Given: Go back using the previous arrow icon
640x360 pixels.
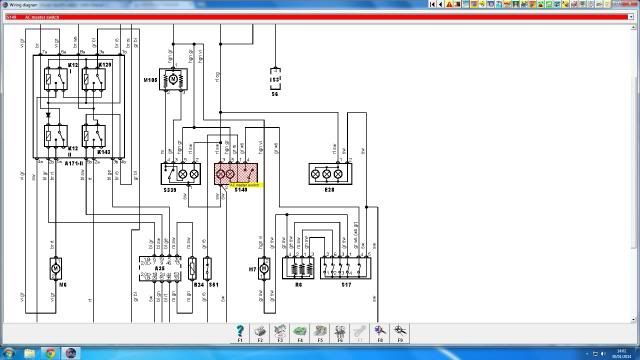Looking at the screenshot, I should (x=441, y=4).
